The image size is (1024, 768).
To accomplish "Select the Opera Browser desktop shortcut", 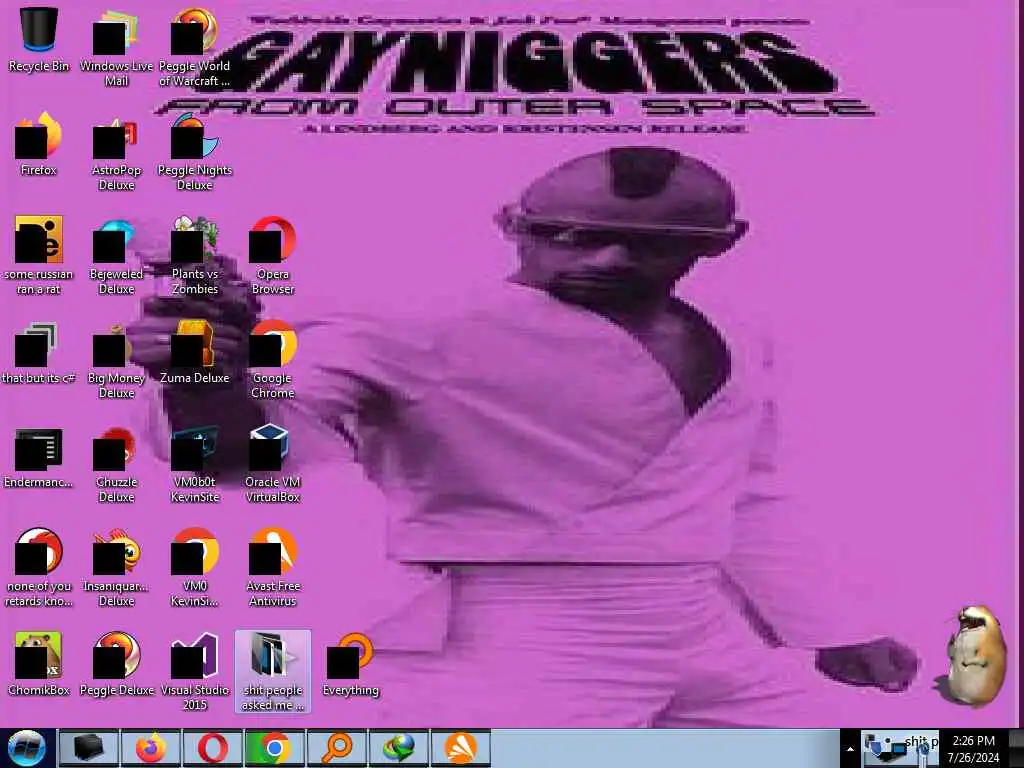I will click(273, 255).
